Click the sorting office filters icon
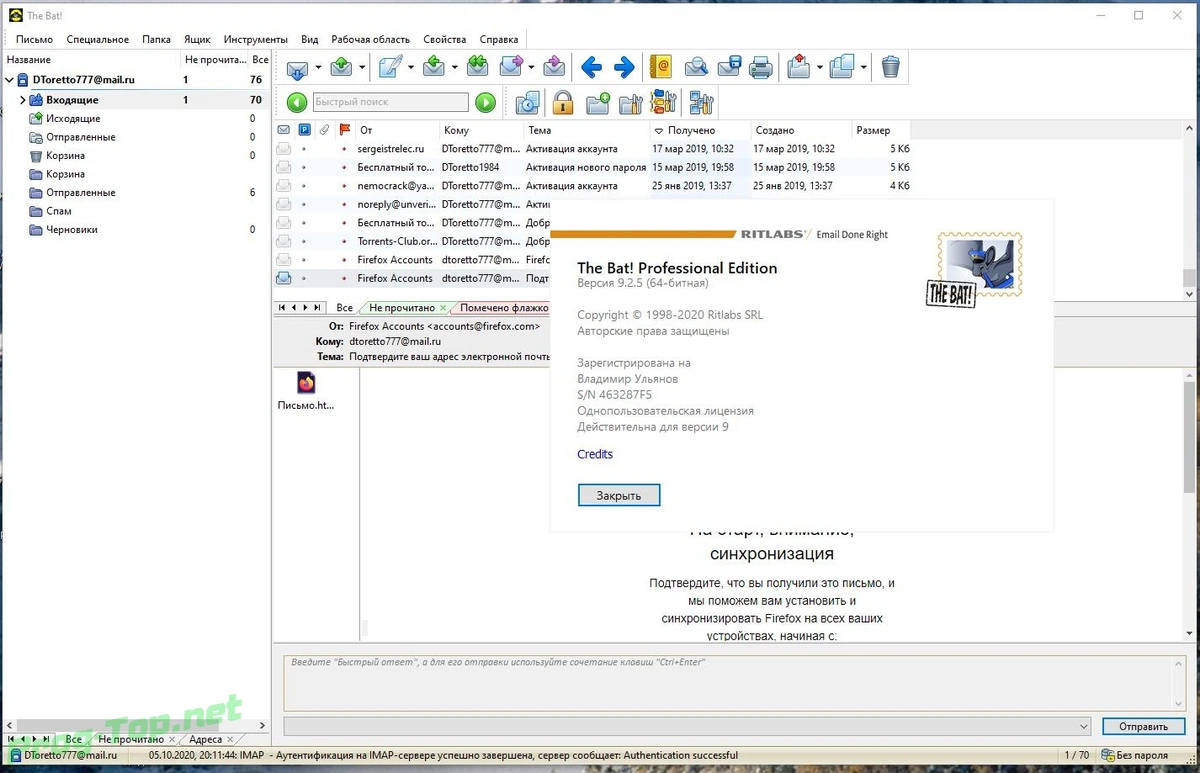 point(664,102)
